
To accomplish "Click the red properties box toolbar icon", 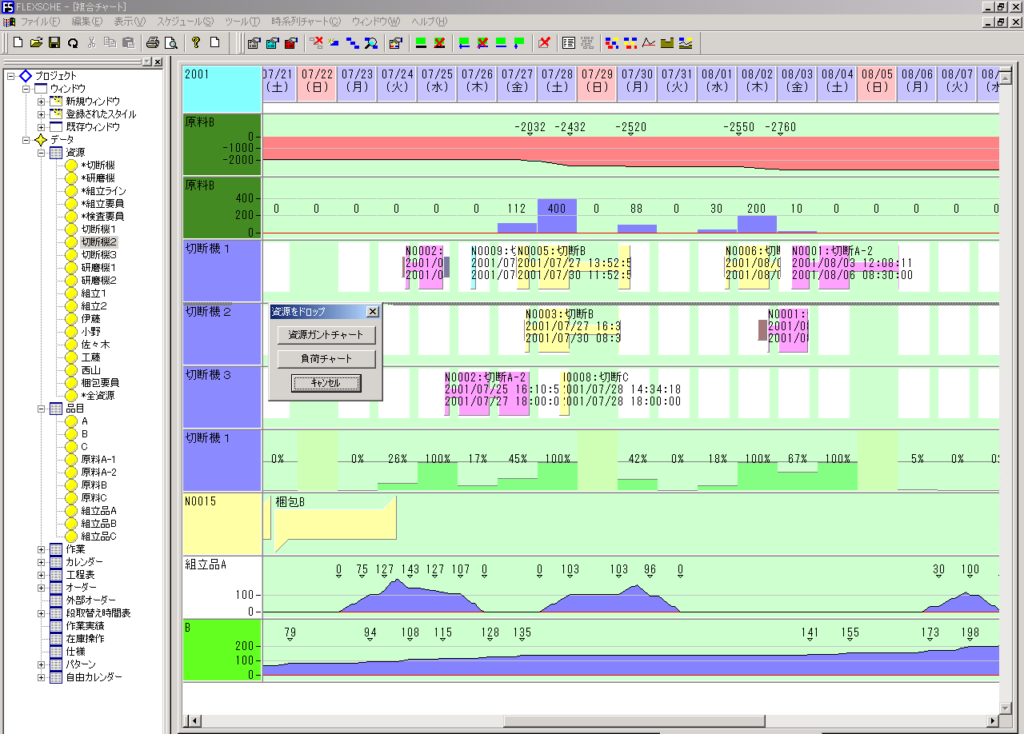I will tap(291, 43).
